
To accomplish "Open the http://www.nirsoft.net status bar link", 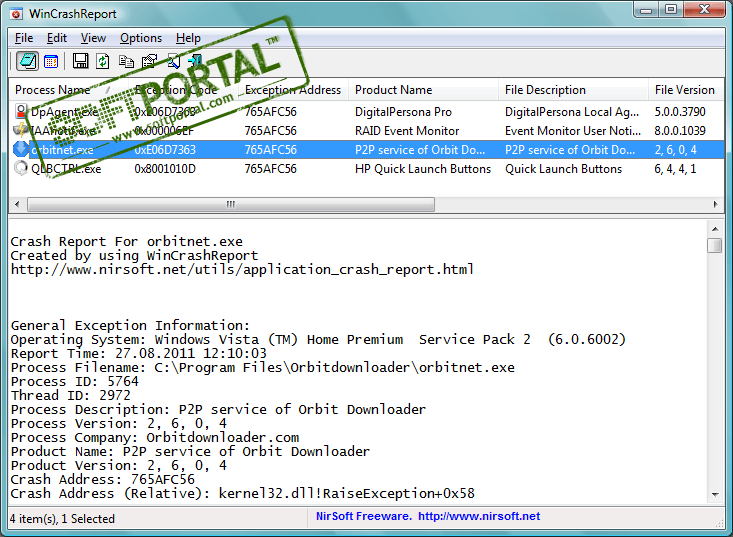I will [479, 516].
